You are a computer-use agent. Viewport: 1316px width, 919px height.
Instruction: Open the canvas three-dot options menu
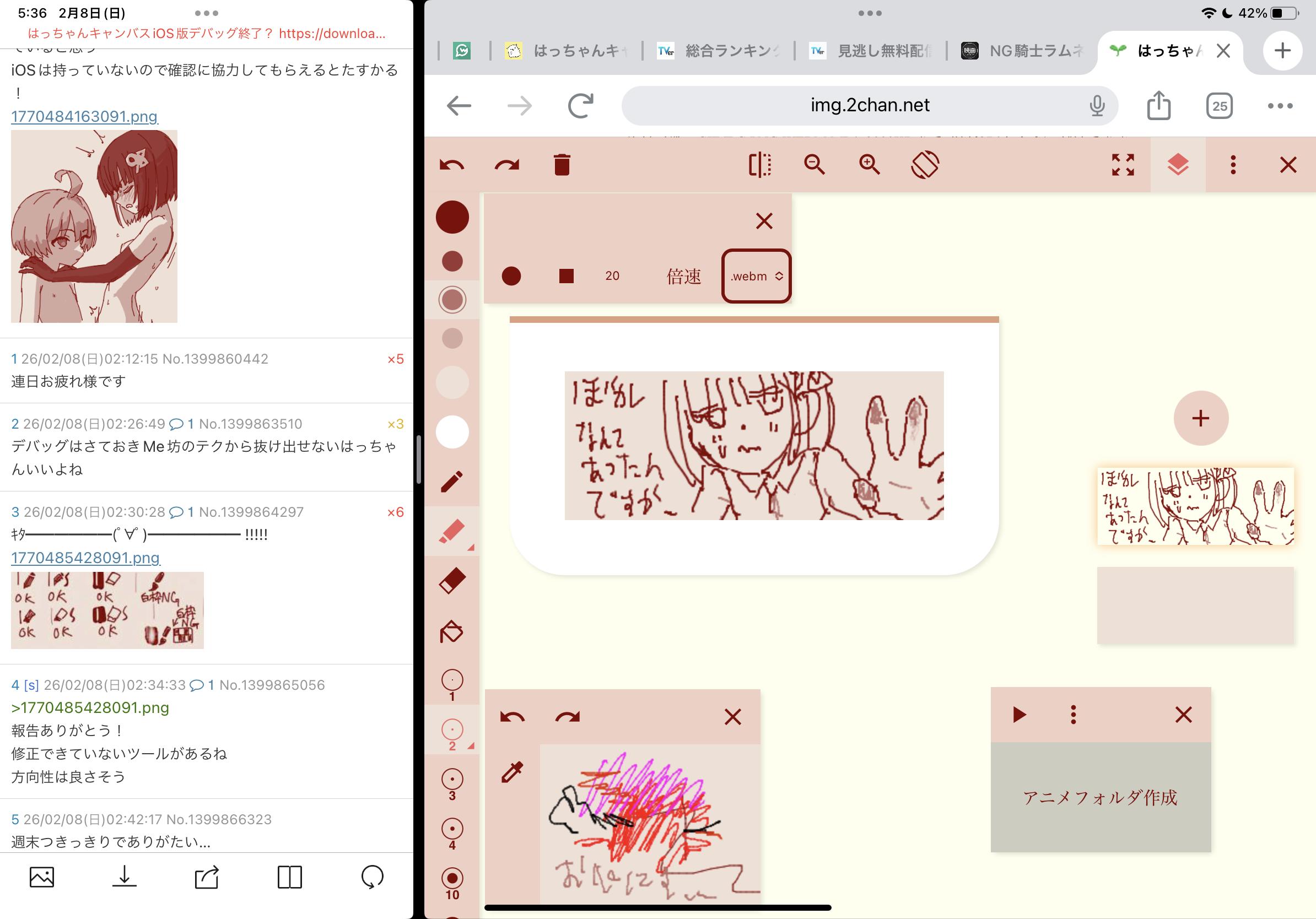point(1233,165)
